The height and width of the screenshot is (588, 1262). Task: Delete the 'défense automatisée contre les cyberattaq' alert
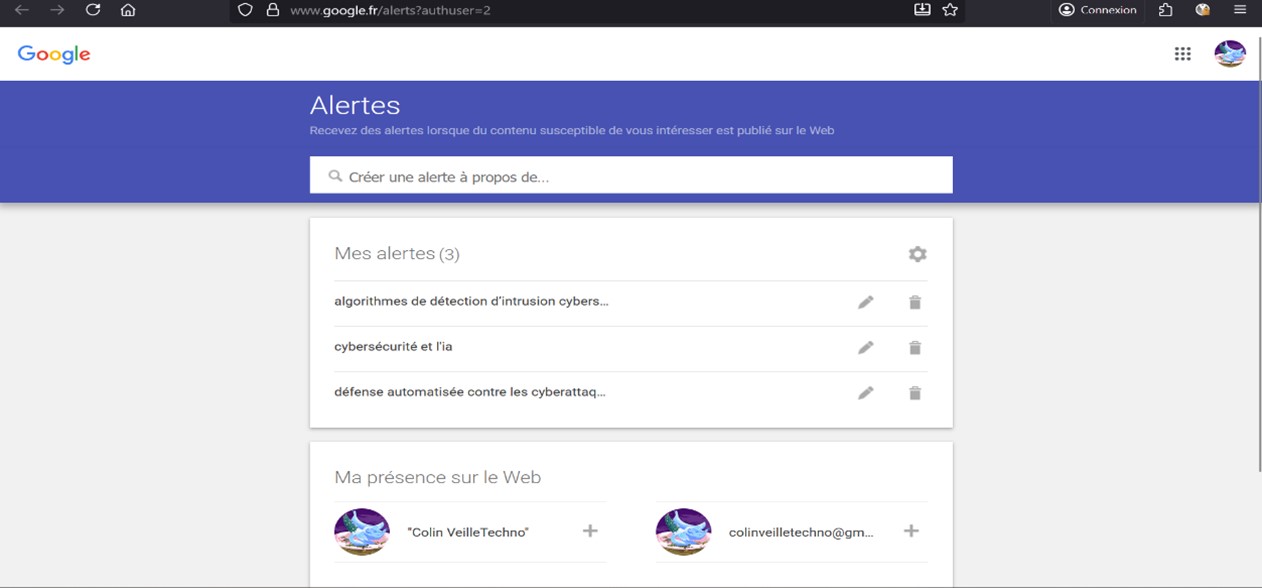[x=914, y=393]
